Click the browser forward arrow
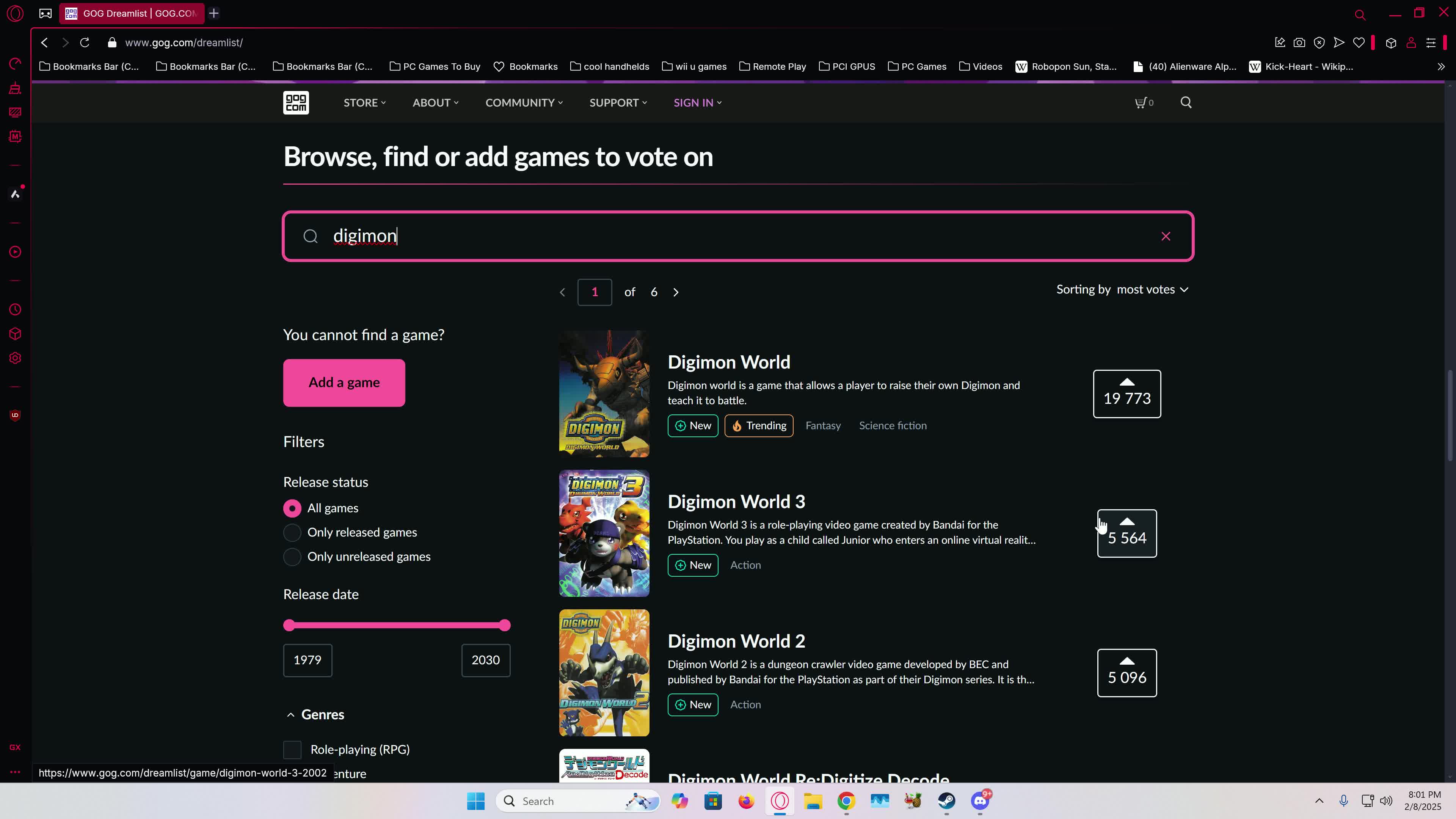Image resolution: width=1456 pixels, height=819 pixels. 65,42
